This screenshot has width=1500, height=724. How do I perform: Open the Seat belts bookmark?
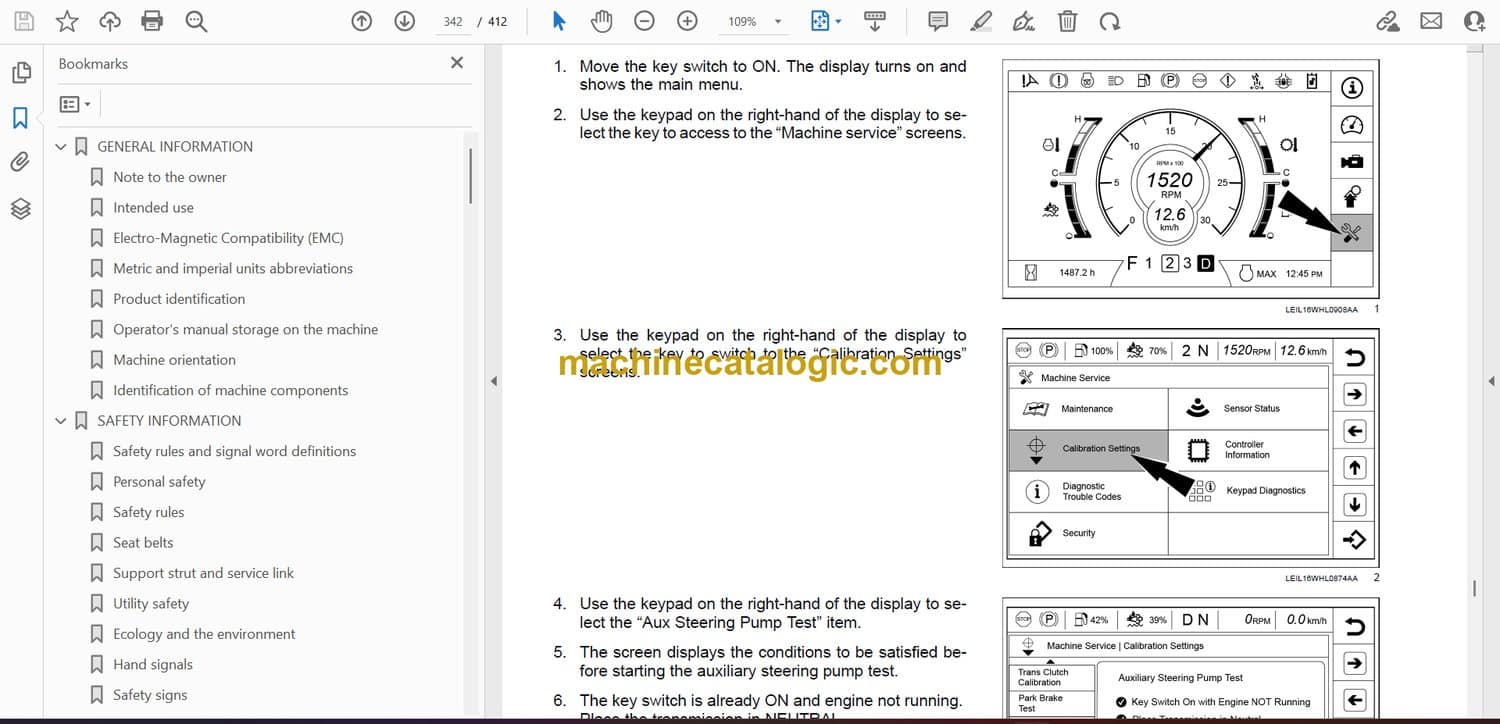[143, 543]
